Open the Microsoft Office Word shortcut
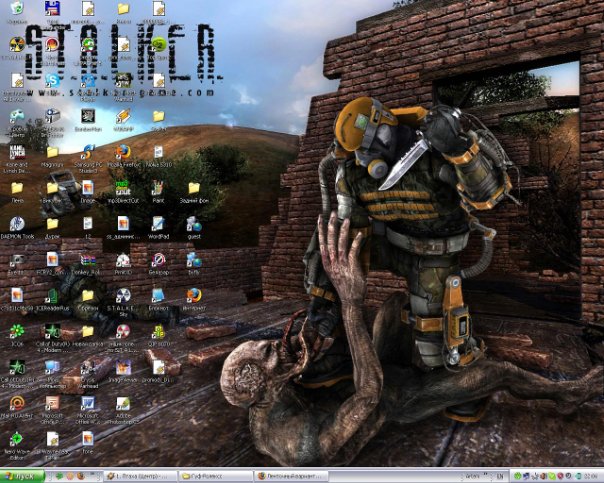Viewport: 604px width, 483px height. click(x=88, y=404)
